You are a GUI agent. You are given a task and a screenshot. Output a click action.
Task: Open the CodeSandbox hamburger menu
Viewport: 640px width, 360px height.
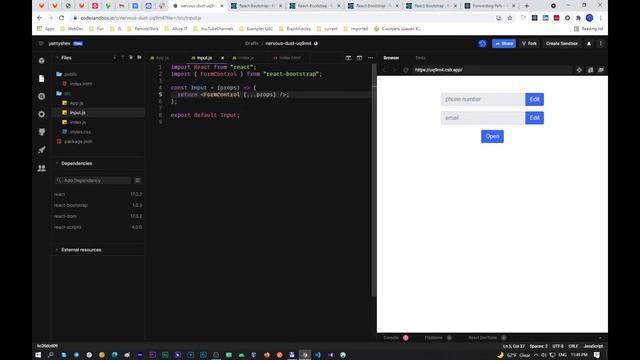click(41, 43)
